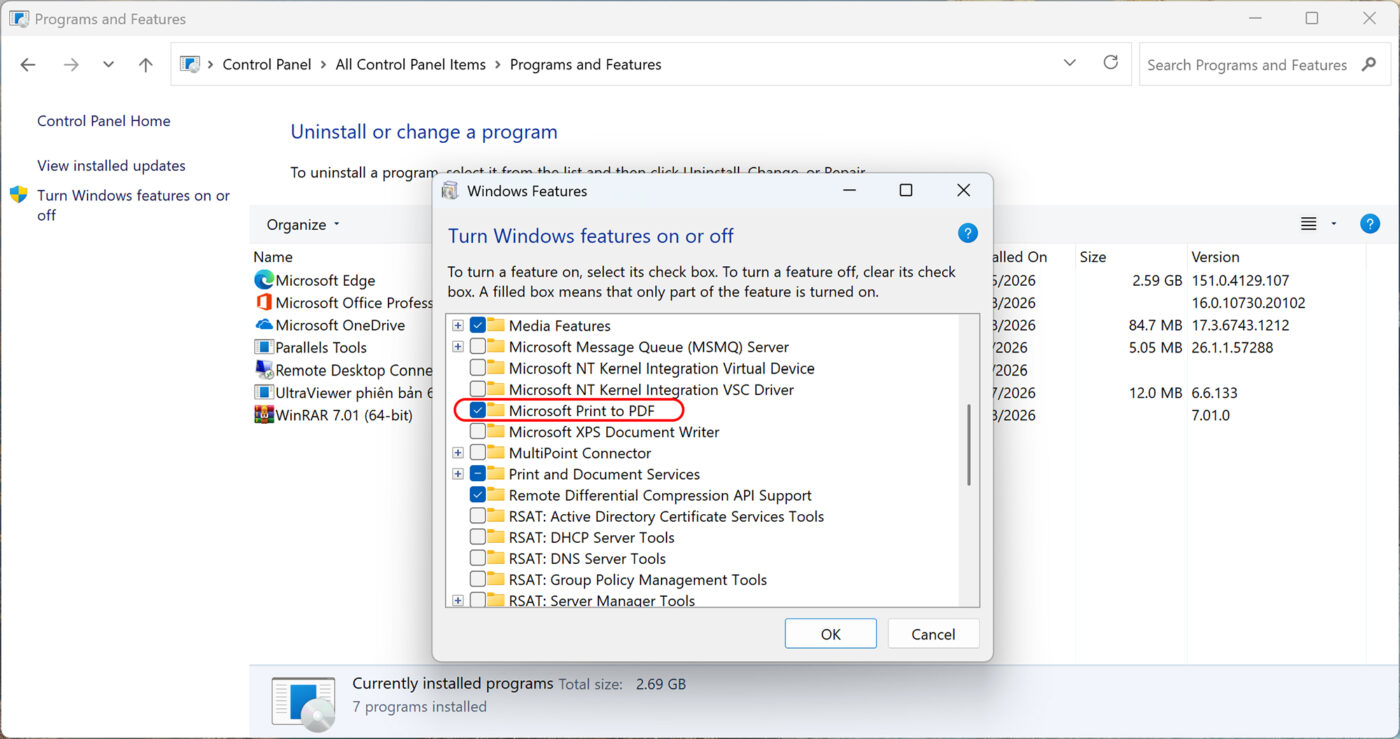Click Windows Features list scrollbar thumb
This screenshot has width=1400, height=739.
[968, 445]
